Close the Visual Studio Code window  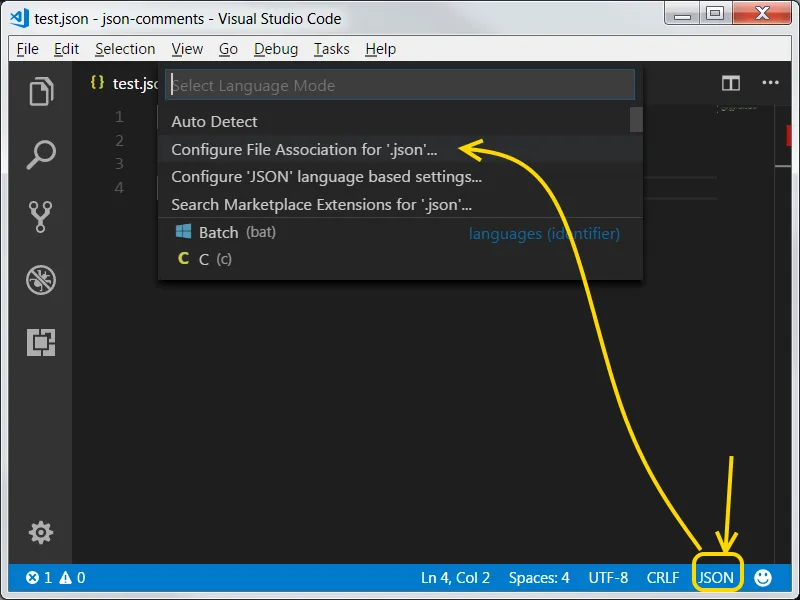click(x=762, y=14)
